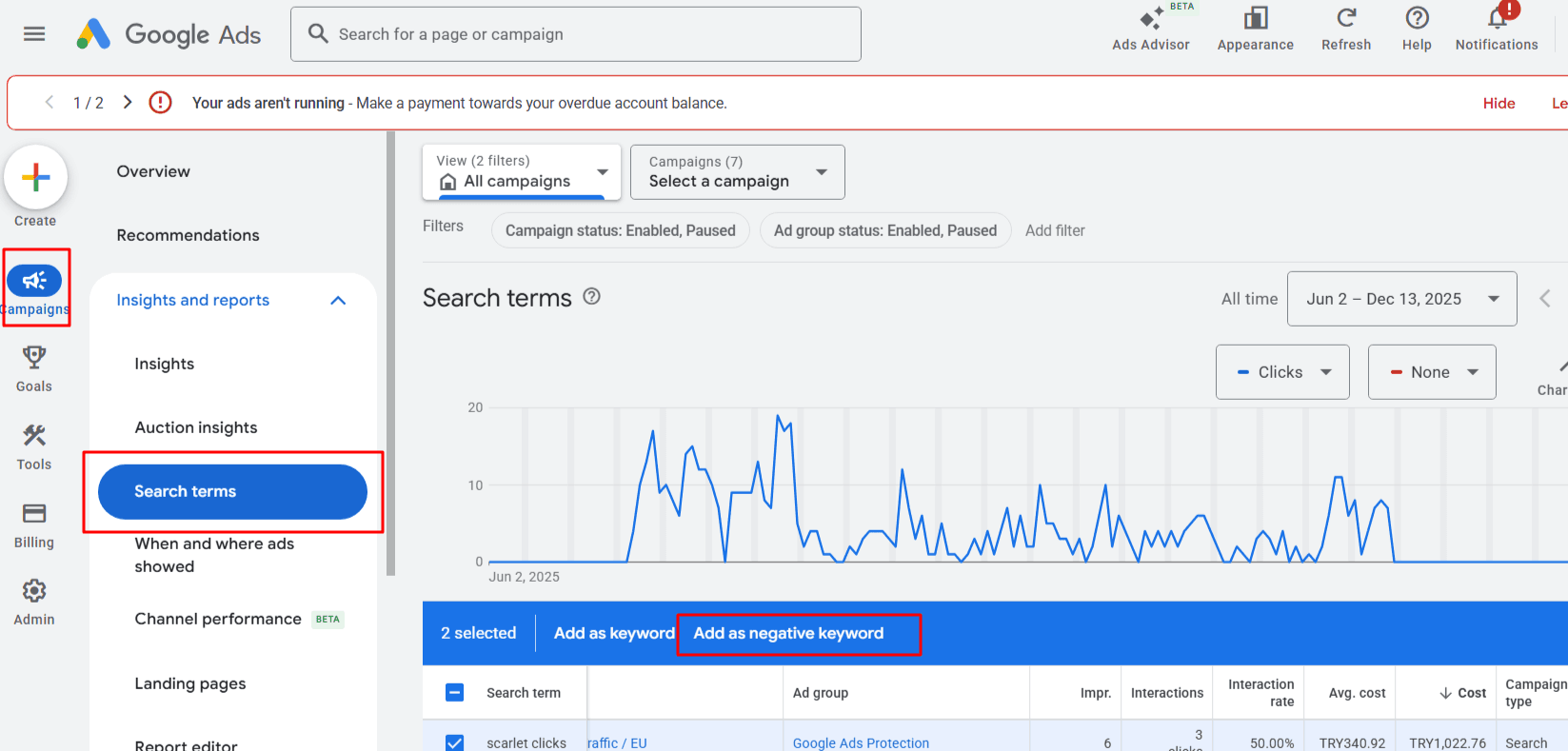Open the Select a campaign dropdown
Screen dimensions: 1568x751
click(738, 172)
